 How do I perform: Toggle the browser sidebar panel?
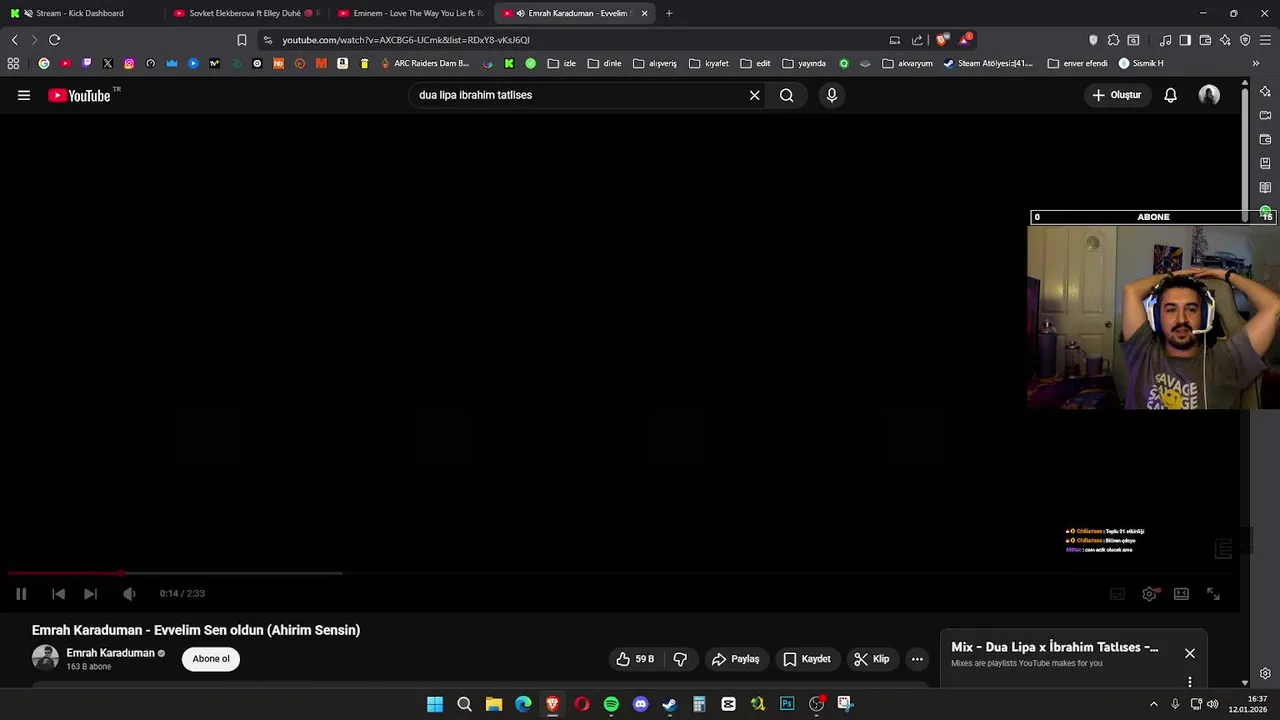tap(1185, 40)
